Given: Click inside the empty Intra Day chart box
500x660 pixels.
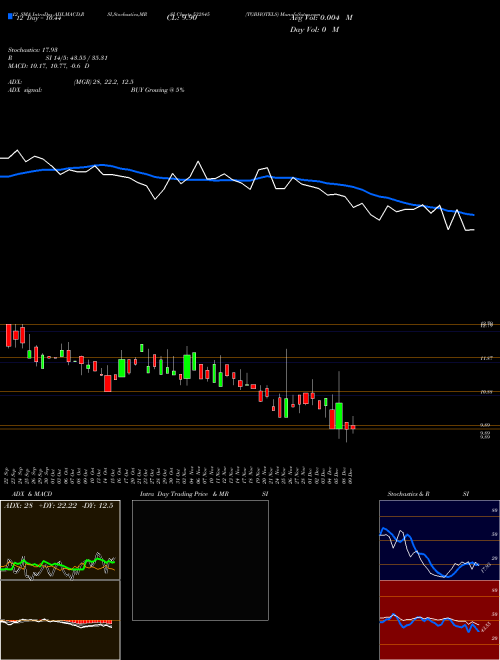Looking at the screenshot, I should 200,560.
